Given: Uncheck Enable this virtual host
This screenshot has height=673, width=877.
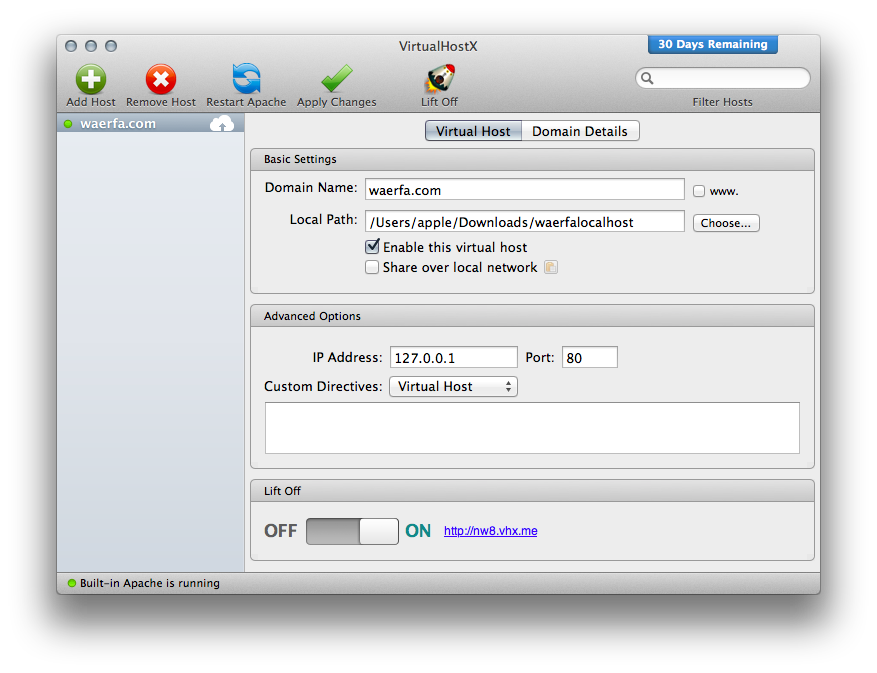Looking at the screenshot, I should click(372, 247).
